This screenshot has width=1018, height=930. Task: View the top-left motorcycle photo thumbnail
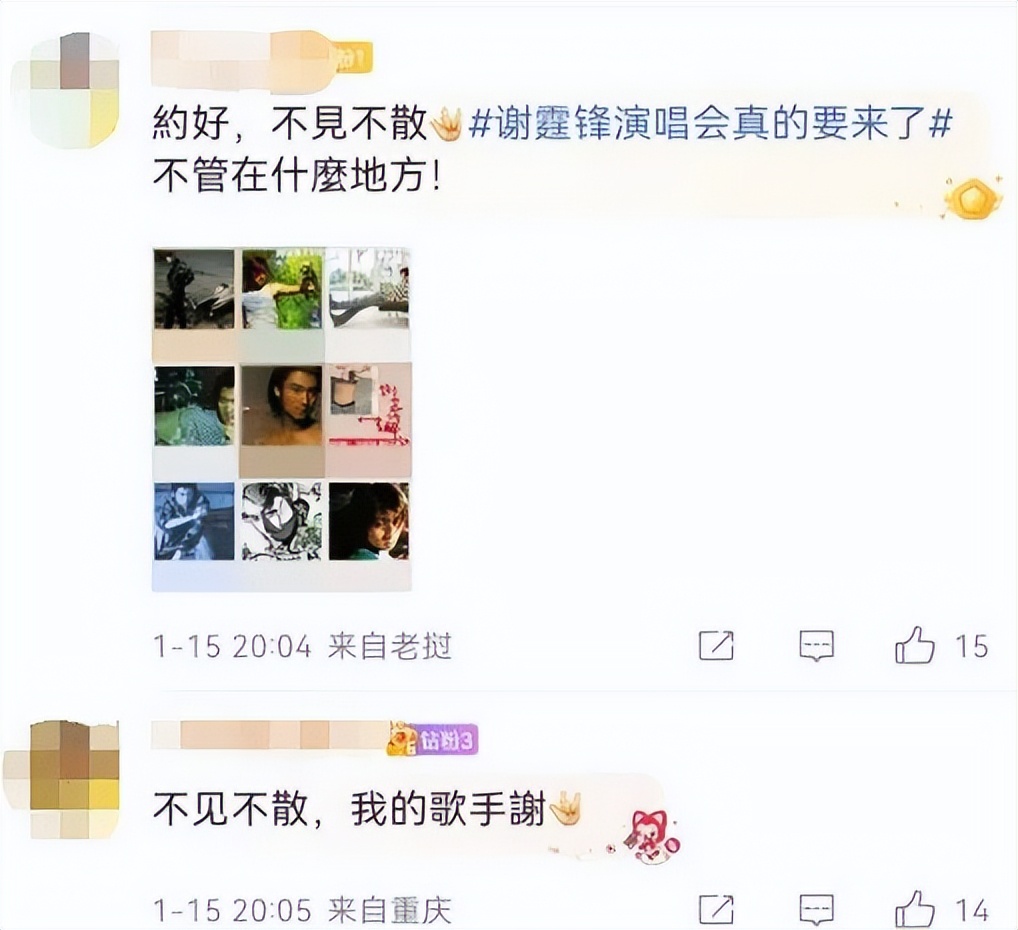click(194, 290)
